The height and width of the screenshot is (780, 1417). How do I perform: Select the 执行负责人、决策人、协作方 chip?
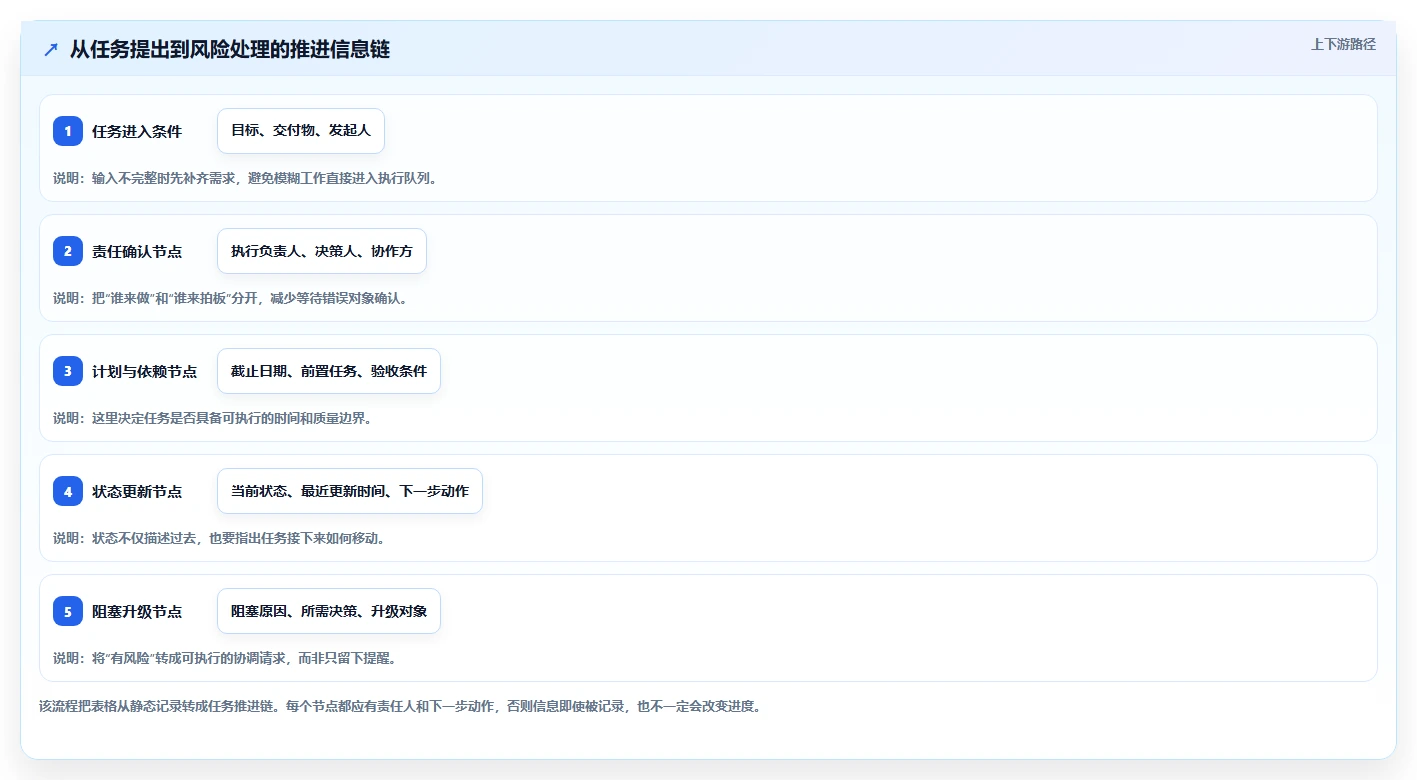[322, 251]
